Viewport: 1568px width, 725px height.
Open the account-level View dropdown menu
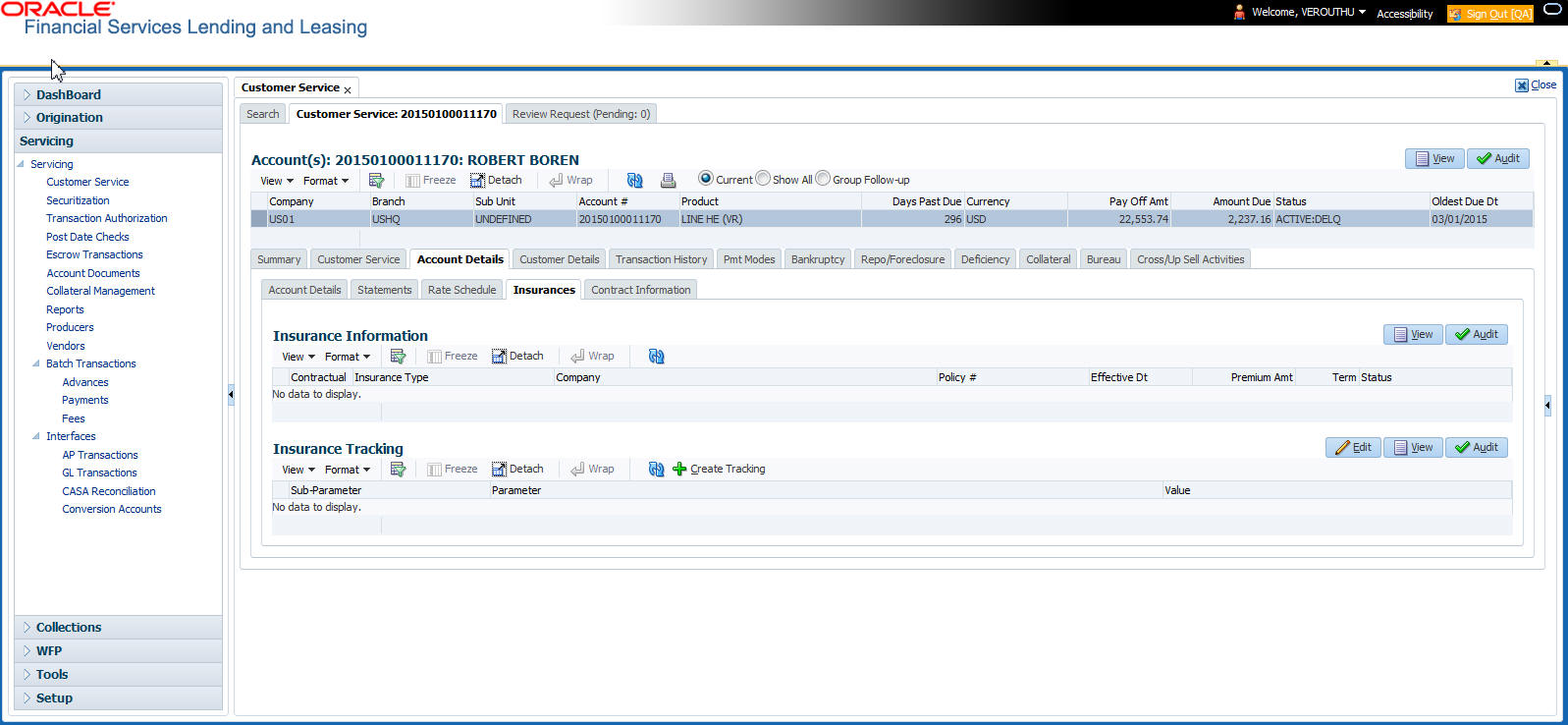(x=277, y=181)
